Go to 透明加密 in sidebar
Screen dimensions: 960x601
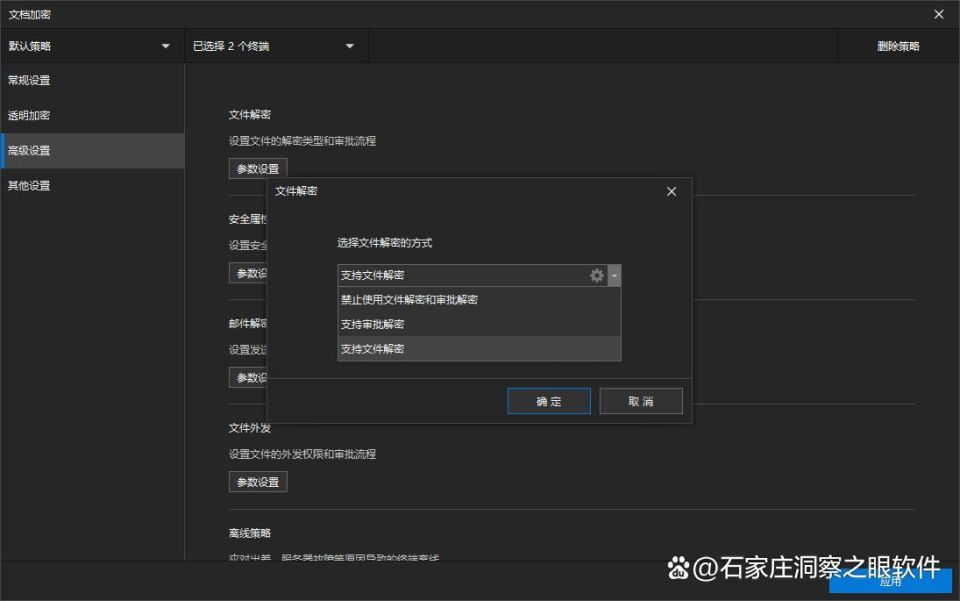[x=92, y=115]
